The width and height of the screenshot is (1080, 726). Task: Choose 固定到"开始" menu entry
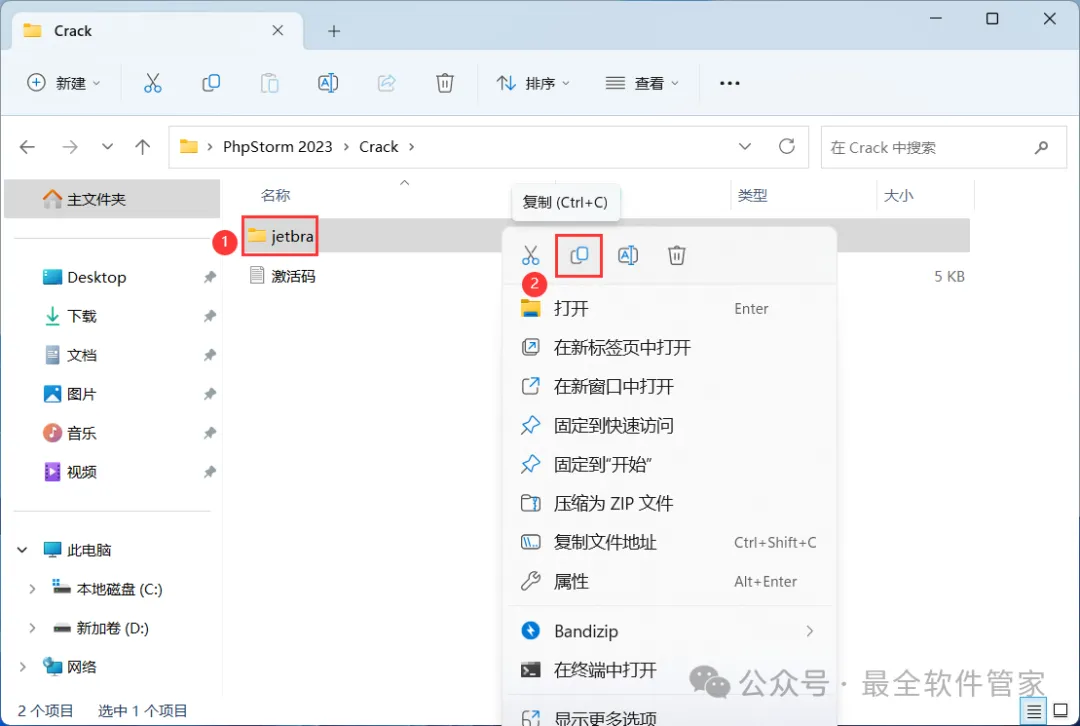point(669,464)
